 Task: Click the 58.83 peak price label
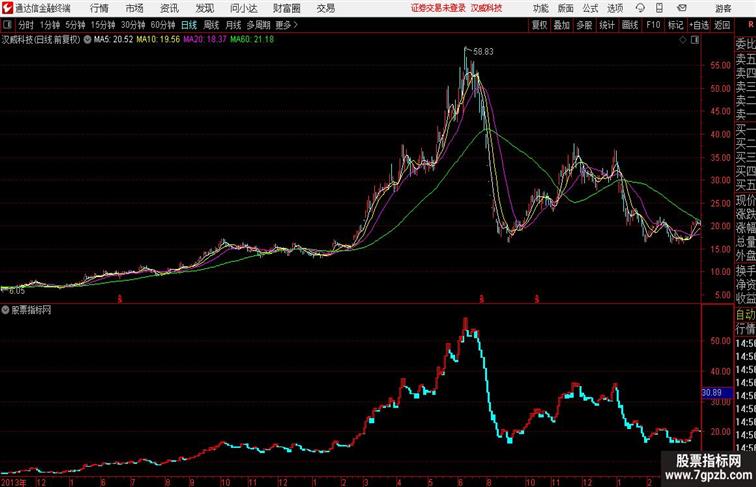coord(483,52)
